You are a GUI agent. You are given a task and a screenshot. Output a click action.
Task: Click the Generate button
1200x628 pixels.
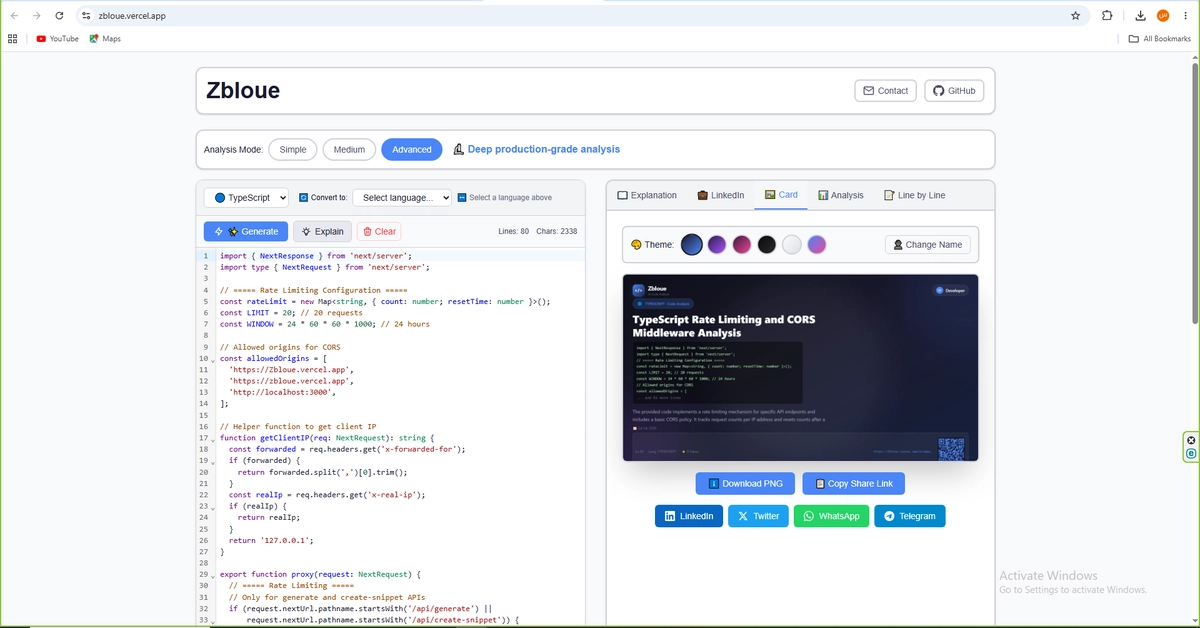[246, 231]
